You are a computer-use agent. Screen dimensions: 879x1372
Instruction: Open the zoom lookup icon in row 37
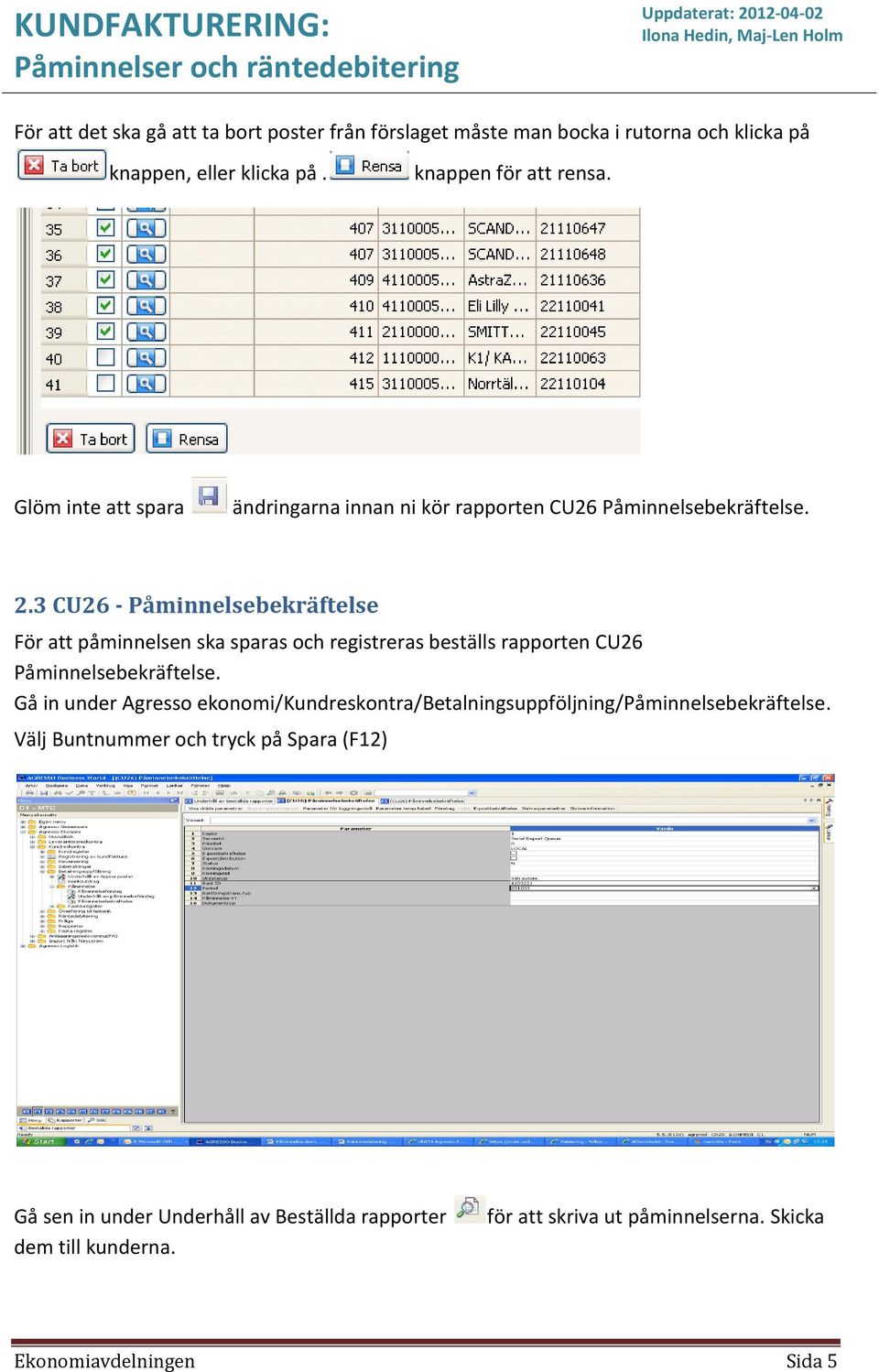click(x=146, y=279)
